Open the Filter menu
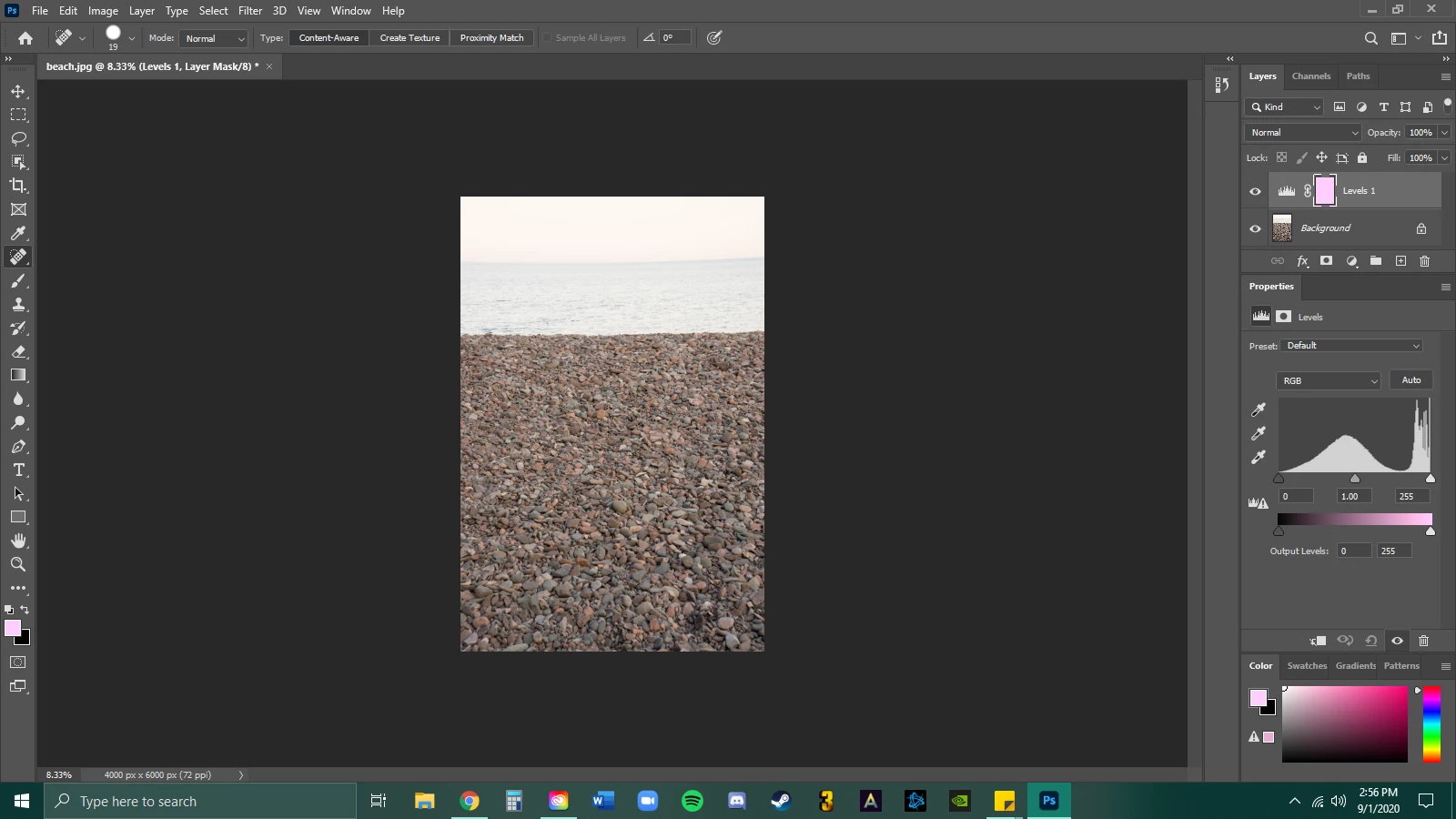1456x819 pixels. pyautogui.click(x=250, y=11)
